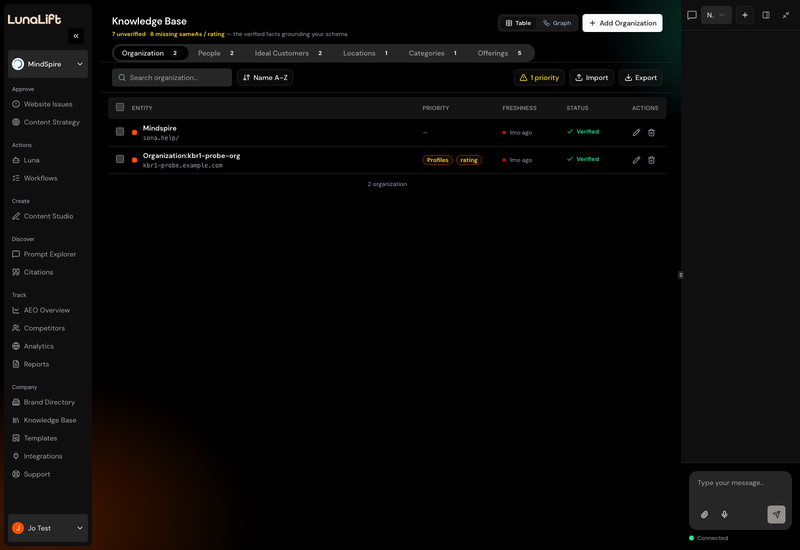800x550 pixels.
Task: Open Brand Directory
Action: point(48,402)
